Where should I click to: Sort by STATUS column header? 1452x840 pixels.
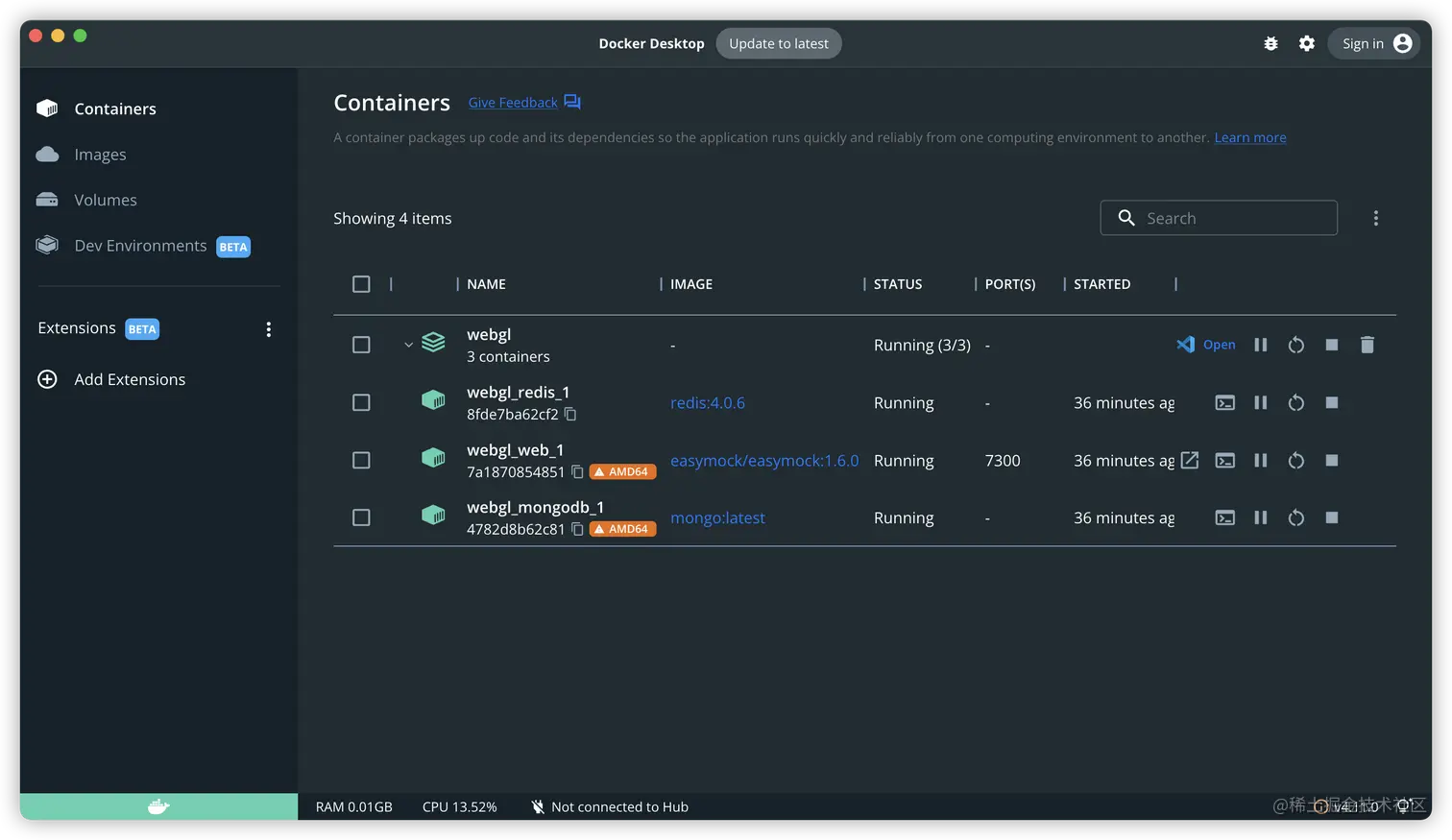point(898,284)
